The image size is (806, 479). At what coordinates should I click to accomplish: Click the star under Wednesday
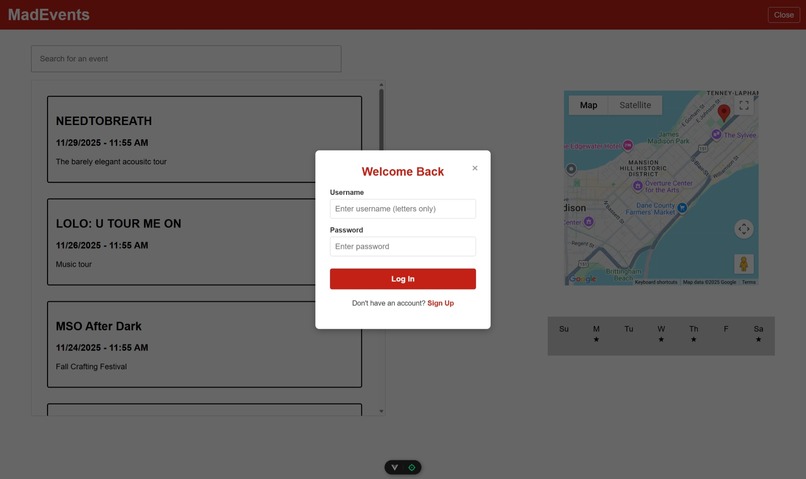click(661, 339)
